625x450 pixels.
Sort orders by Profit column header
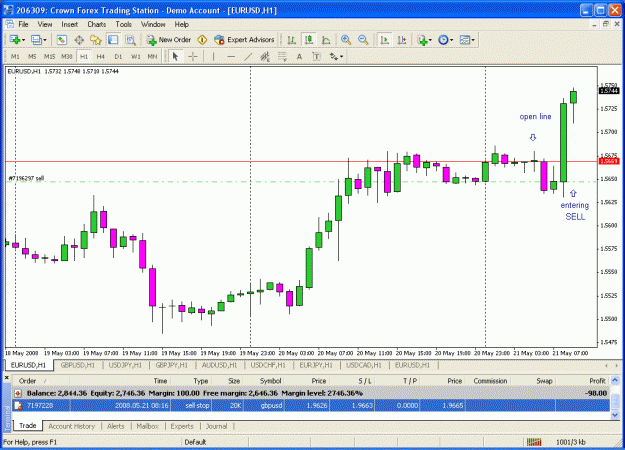[597, 381]
